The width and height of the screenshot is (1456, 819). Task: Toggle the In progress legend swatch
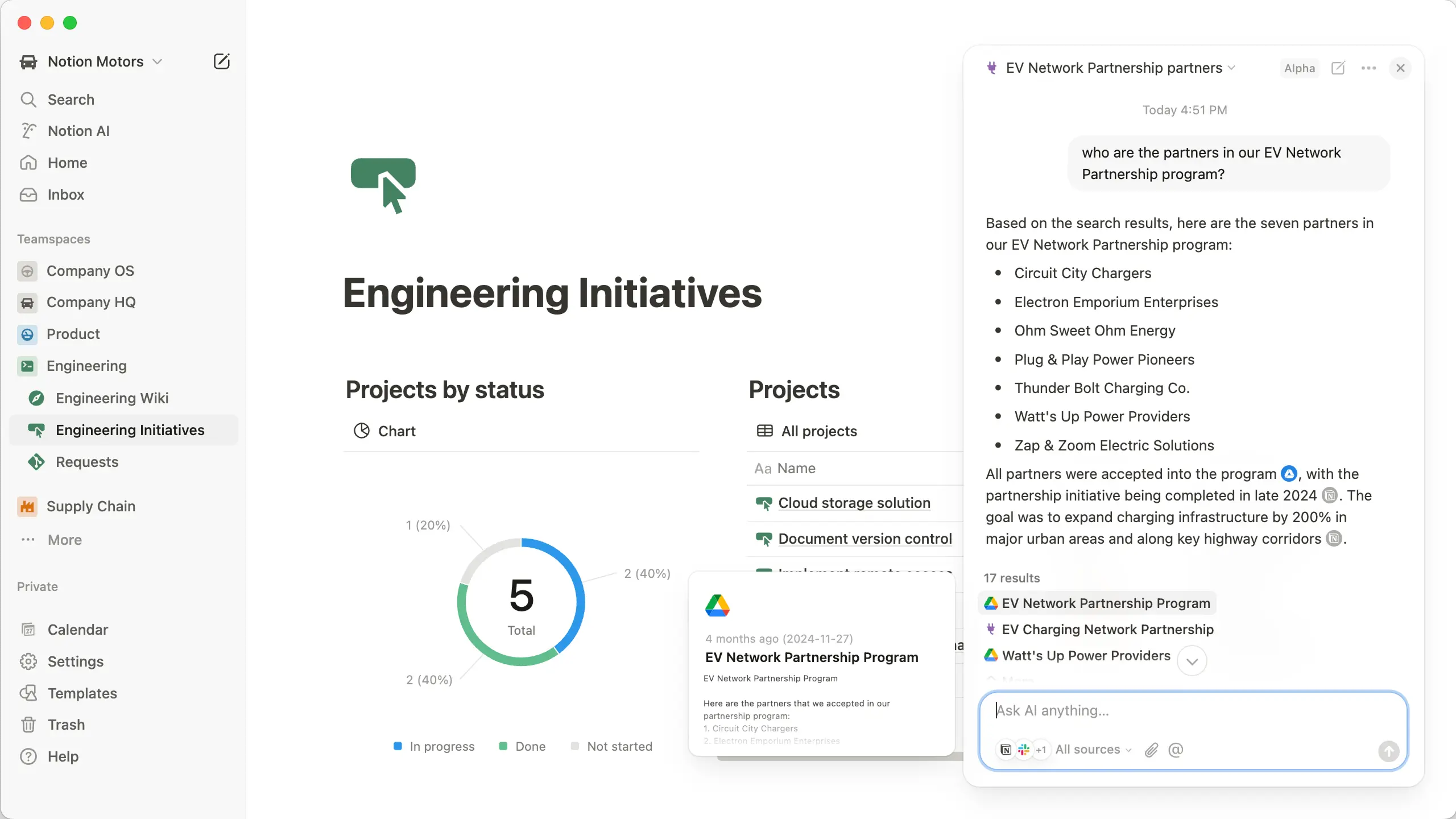(x=398, y=746)
